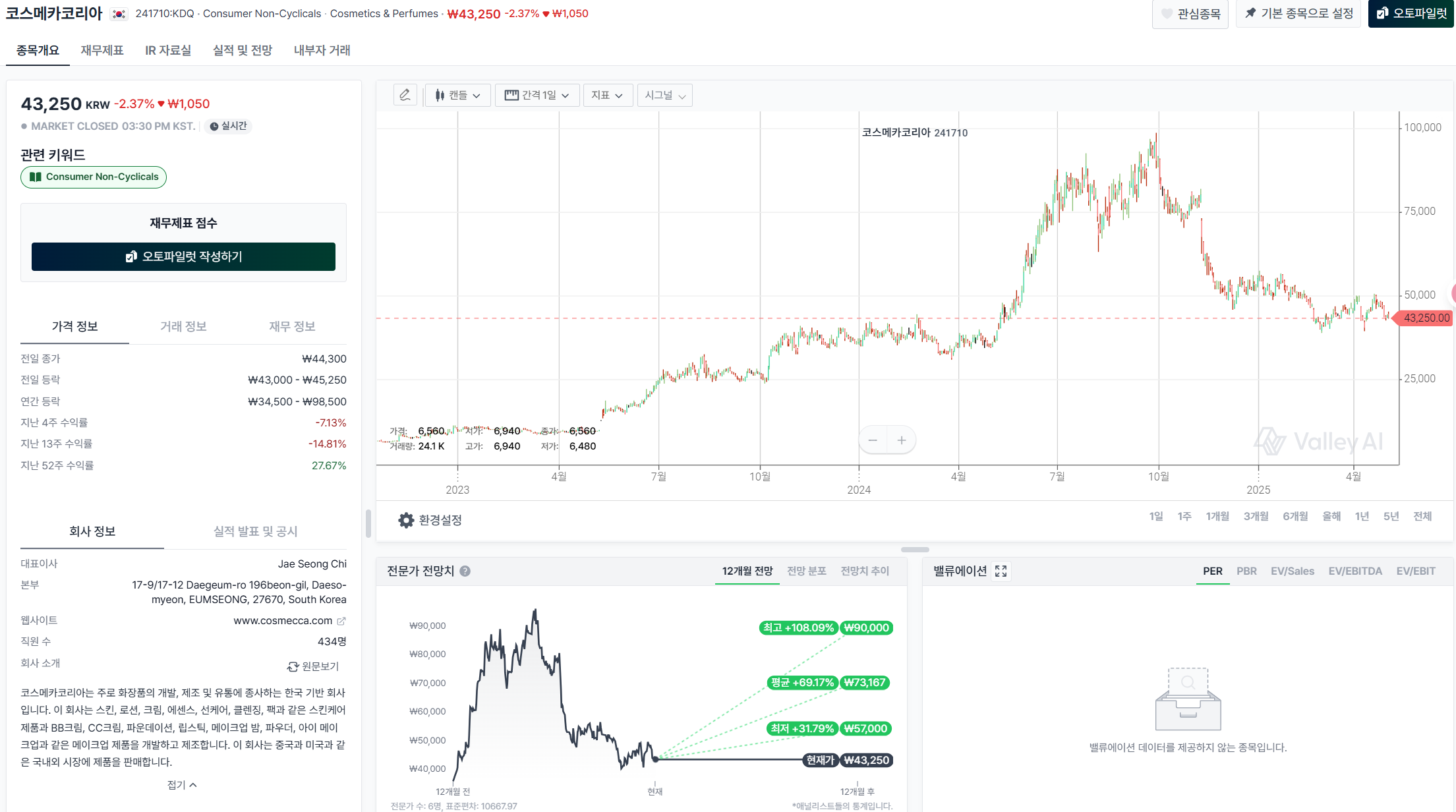Viewport: 1456px width, 812px height.
Task: Select the 6개월 chart range
Action: pyautogui.click(x=1295, y=516)
